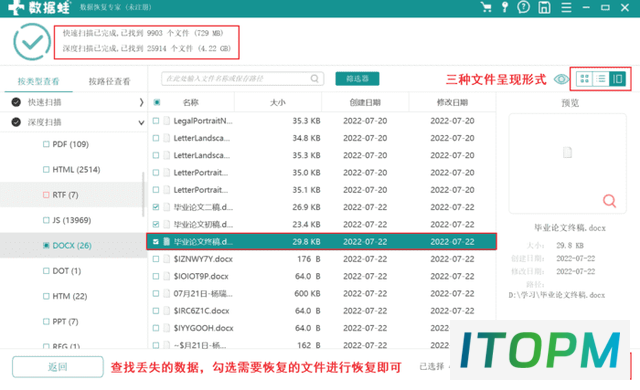640x390 pixels.
Task: Check the PPT (7) type checkbox
Action: (x=46, y=321)
